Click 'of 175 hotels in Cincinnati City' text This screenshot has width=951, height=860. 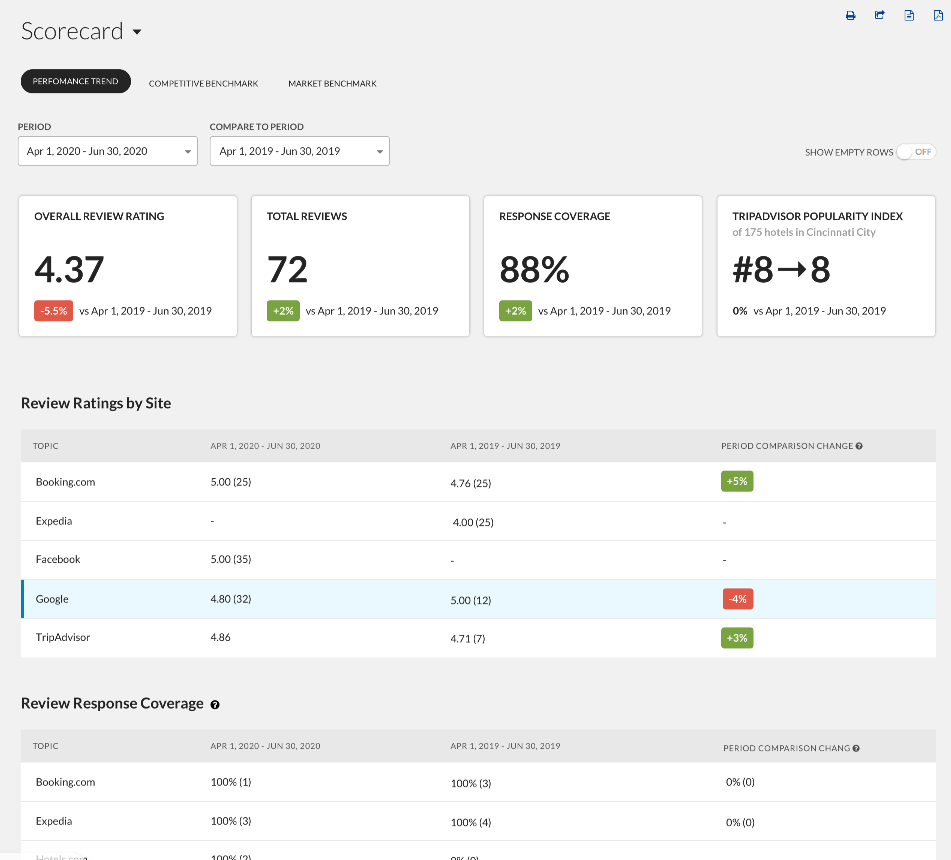click(804, 232)
